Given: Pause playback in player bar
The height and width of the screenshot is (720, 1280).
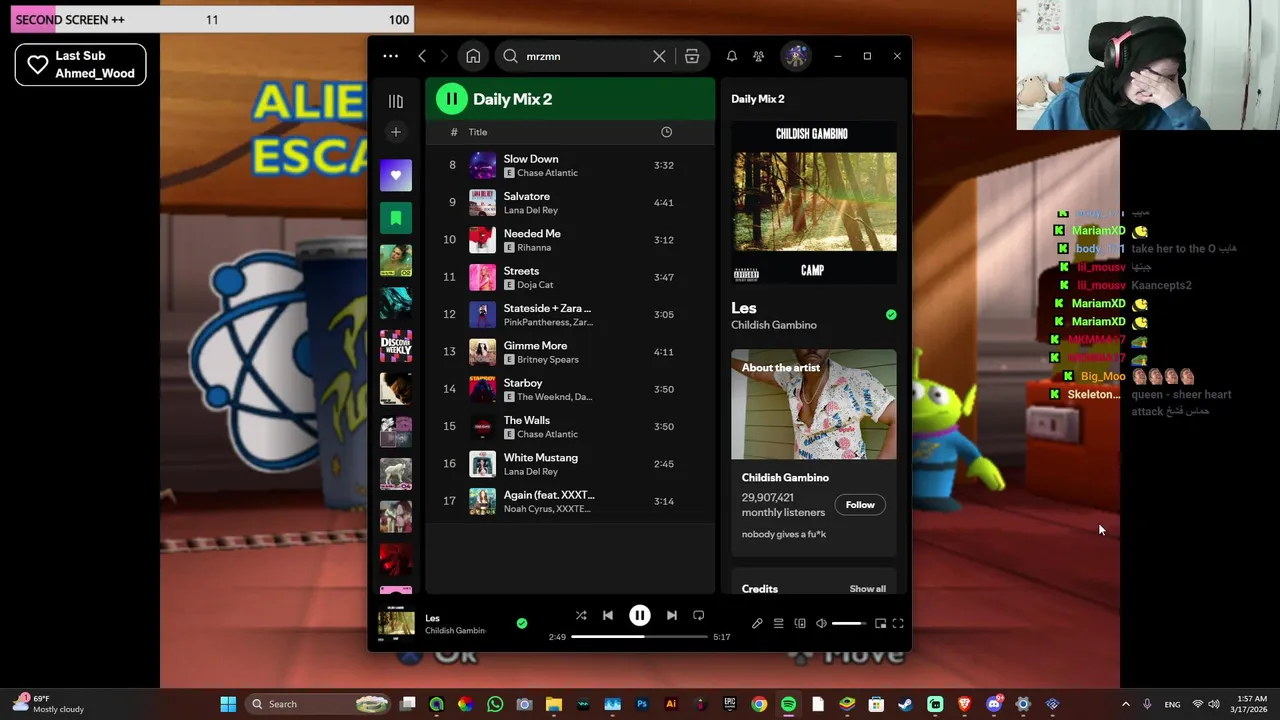Looking at the screenshot, I should [x=639, y=616].
